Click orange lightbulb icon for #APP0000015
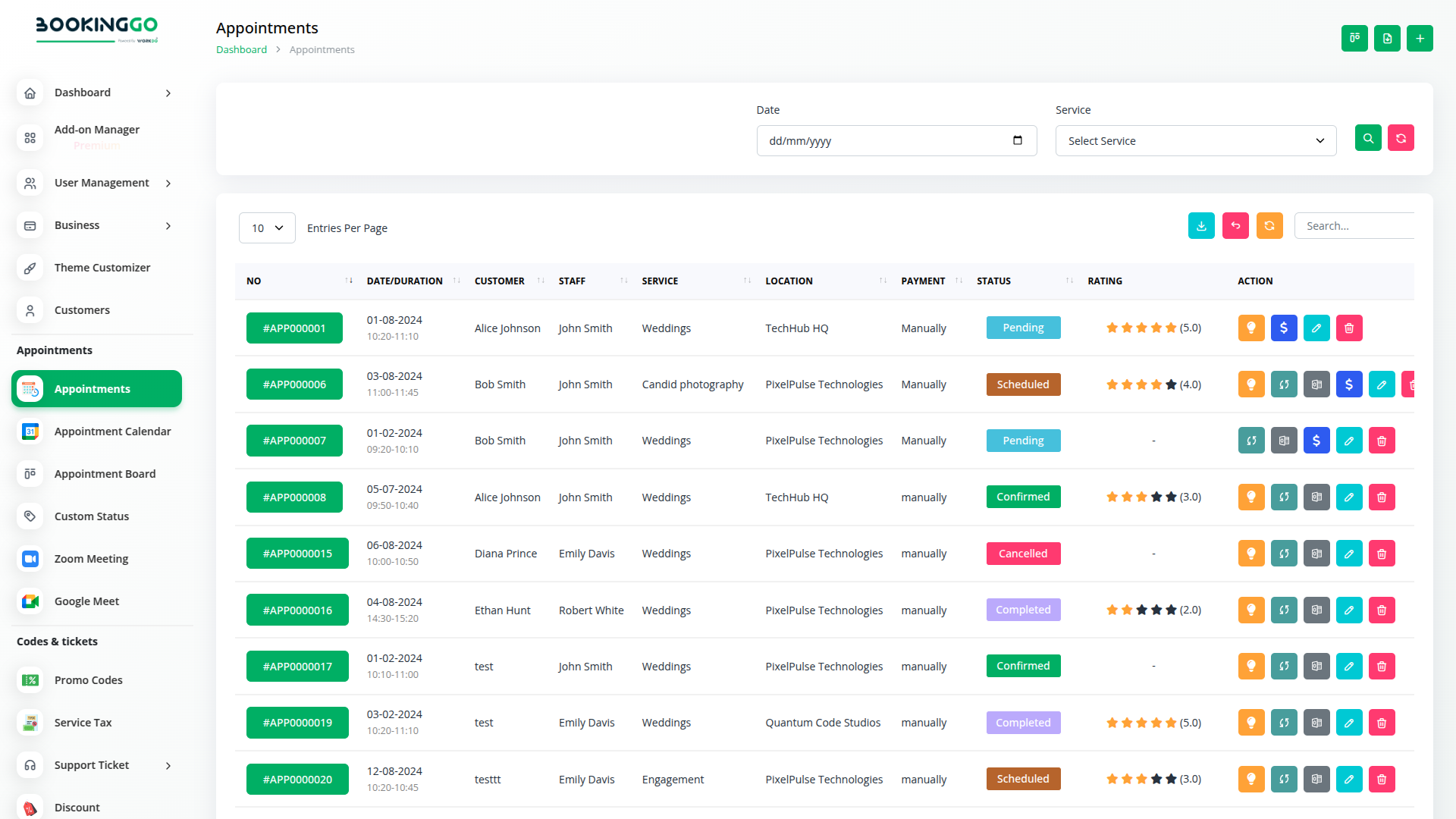This screenshot has width=1456, height=819. [1251, 554]
